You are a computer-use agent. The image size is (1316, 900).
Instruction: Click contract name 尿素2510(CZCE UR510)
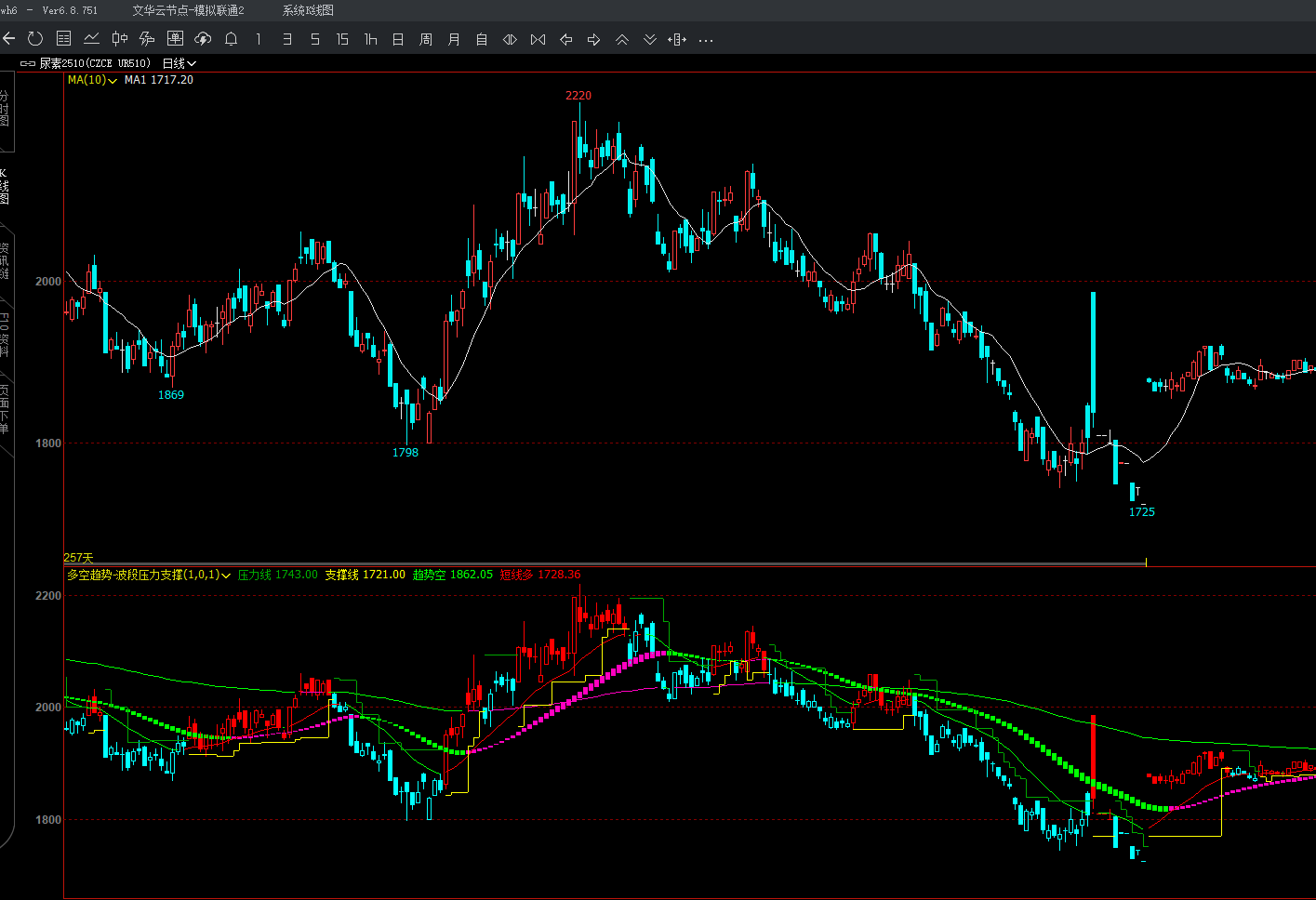[x=95, y=63]
